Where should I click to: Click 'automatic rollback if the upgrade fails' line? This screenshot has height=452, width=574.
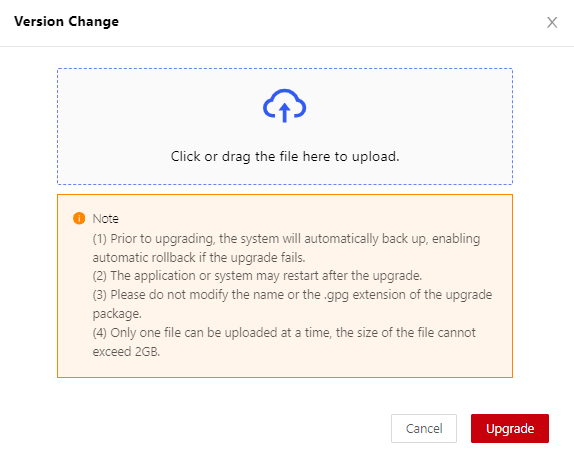tap(199, 258)
